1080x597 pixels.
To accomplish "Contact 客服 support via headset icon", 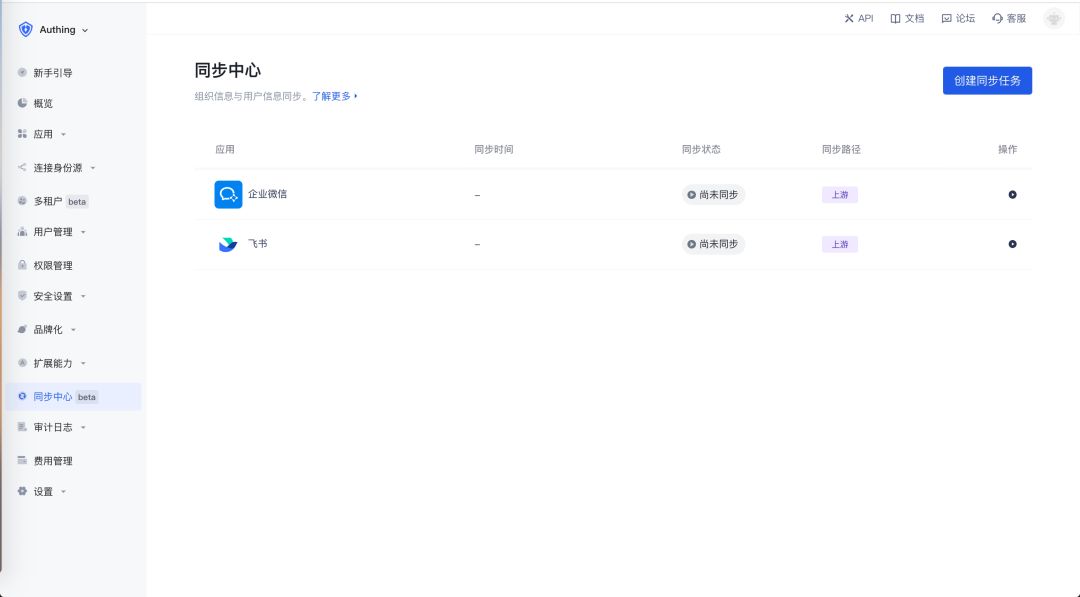I will (x=1009, y=17).
